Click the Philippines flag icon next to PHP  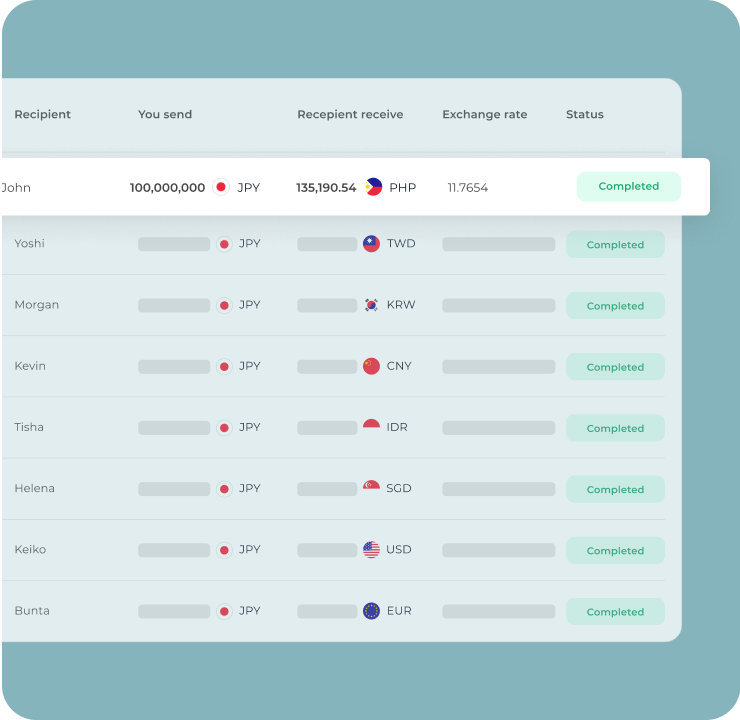374,187
